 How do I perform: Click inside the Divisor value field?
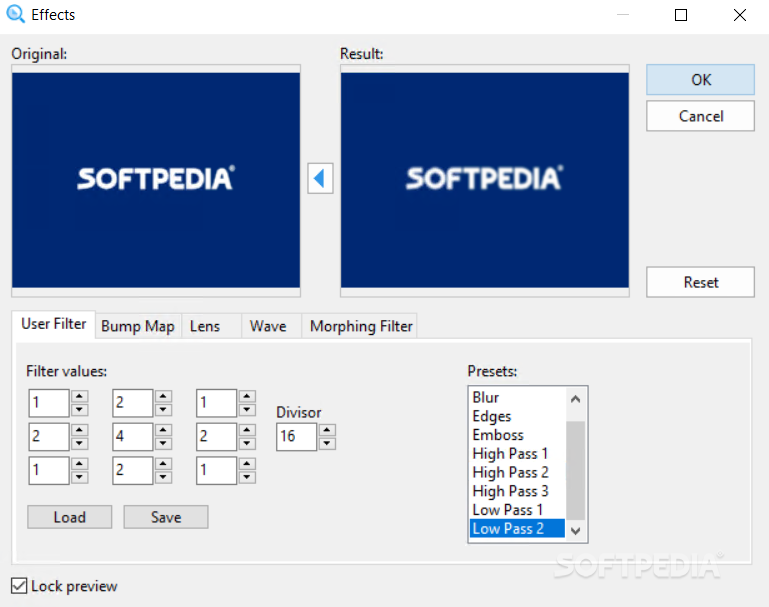click(296, 436)
